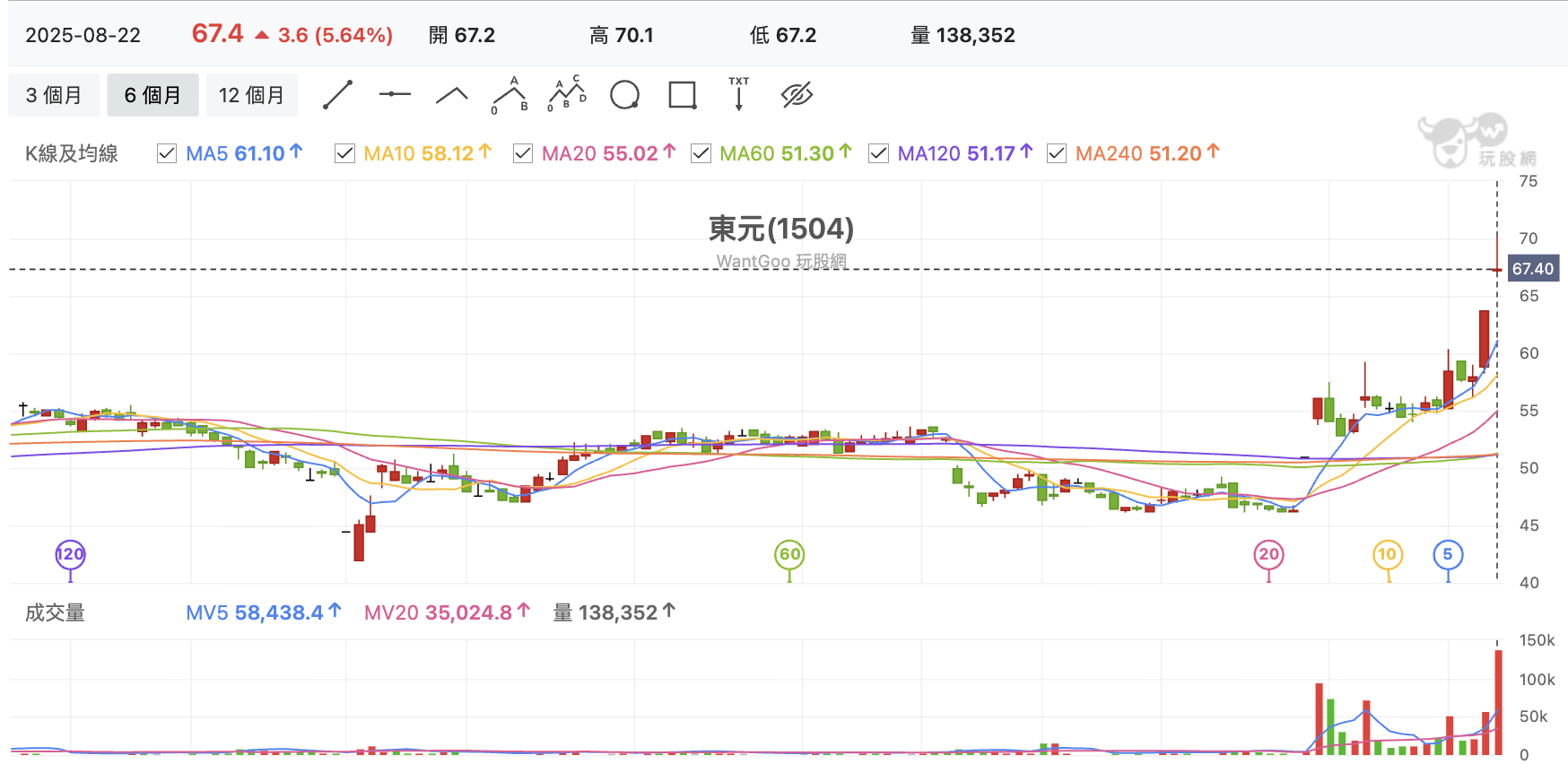Click the green 60 marker on chart
This screenshot has height=764, width=1568.
789,554
